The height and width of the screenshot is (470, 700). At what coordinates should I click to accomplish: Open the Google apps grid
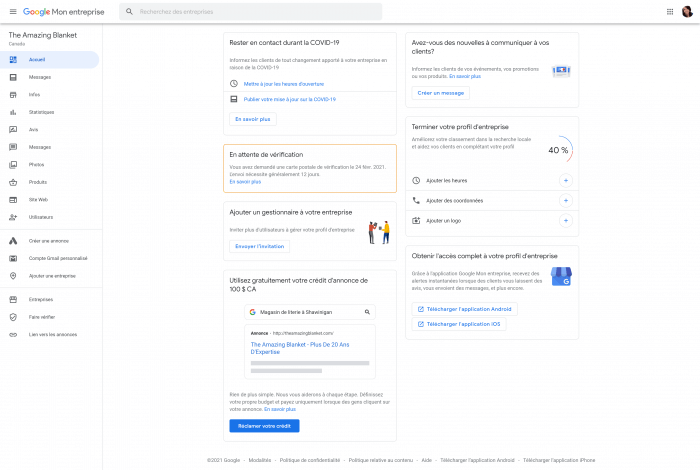(x=670, y=12)
